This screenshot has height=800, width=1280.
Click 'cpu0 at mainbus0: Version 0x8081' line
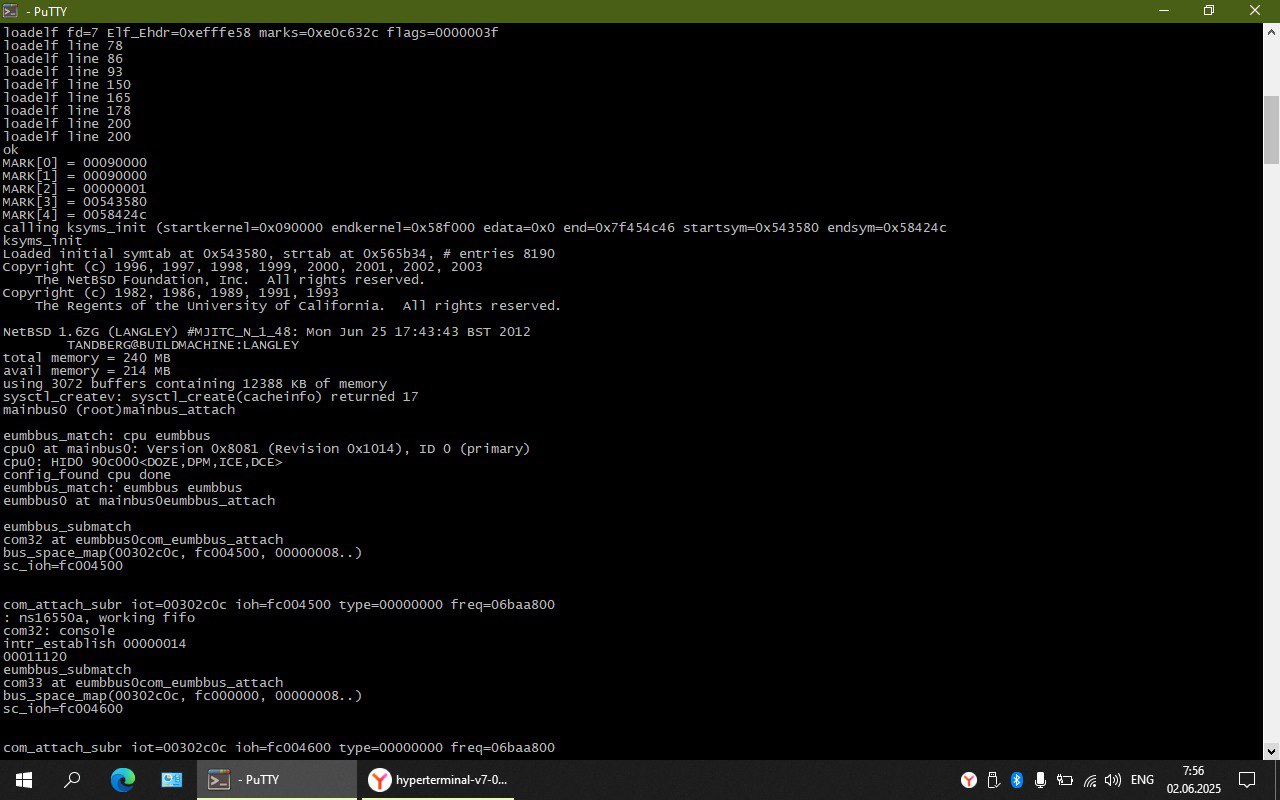(267, 449)
